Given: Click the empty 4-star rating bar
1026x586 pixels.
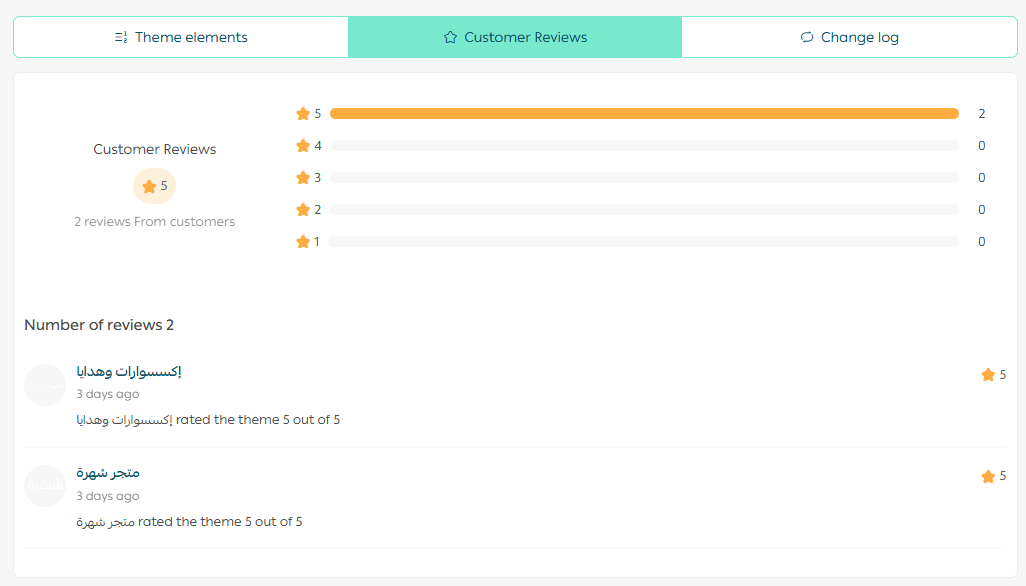Looking at the screenshot, I should [644, 146].
